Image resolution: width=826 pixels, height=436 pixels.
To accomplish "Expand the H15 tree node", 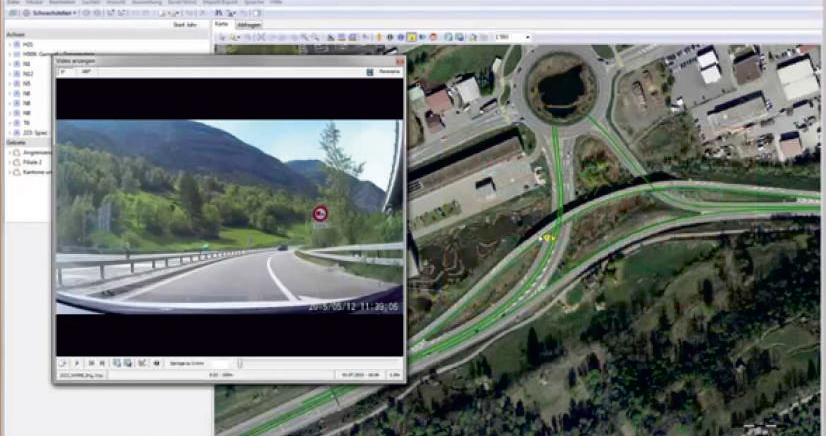I will pos(9,45).
